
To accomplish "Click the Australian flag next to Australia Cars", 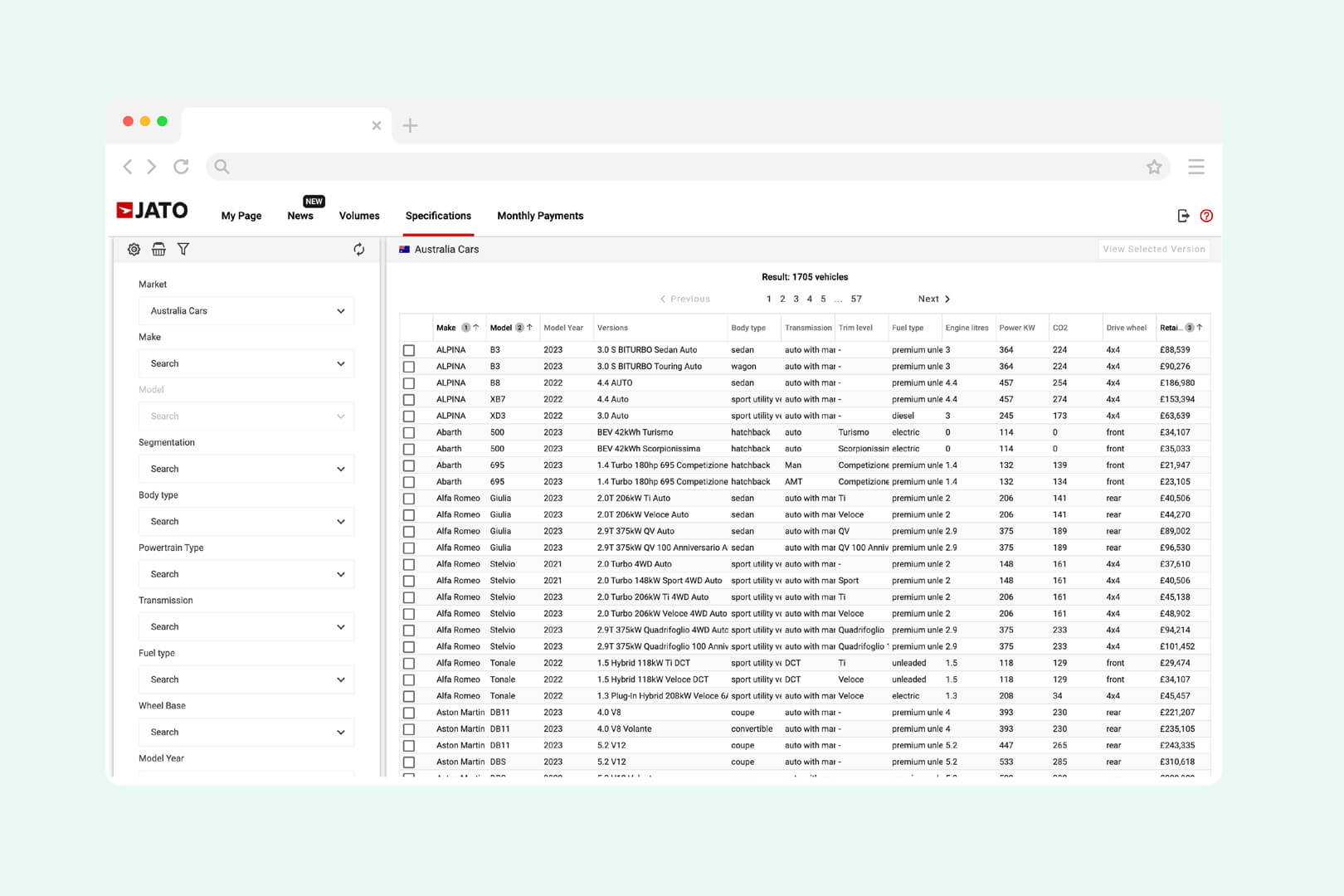I will pos(404,248).
